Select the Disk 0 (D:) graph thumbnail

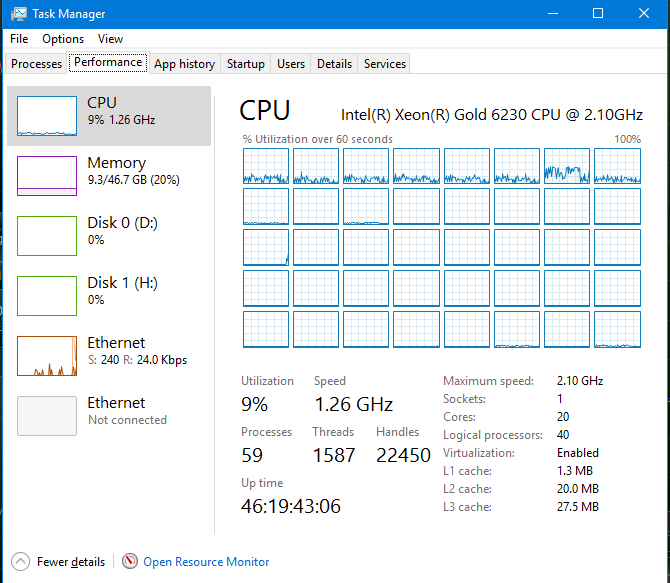47,236
